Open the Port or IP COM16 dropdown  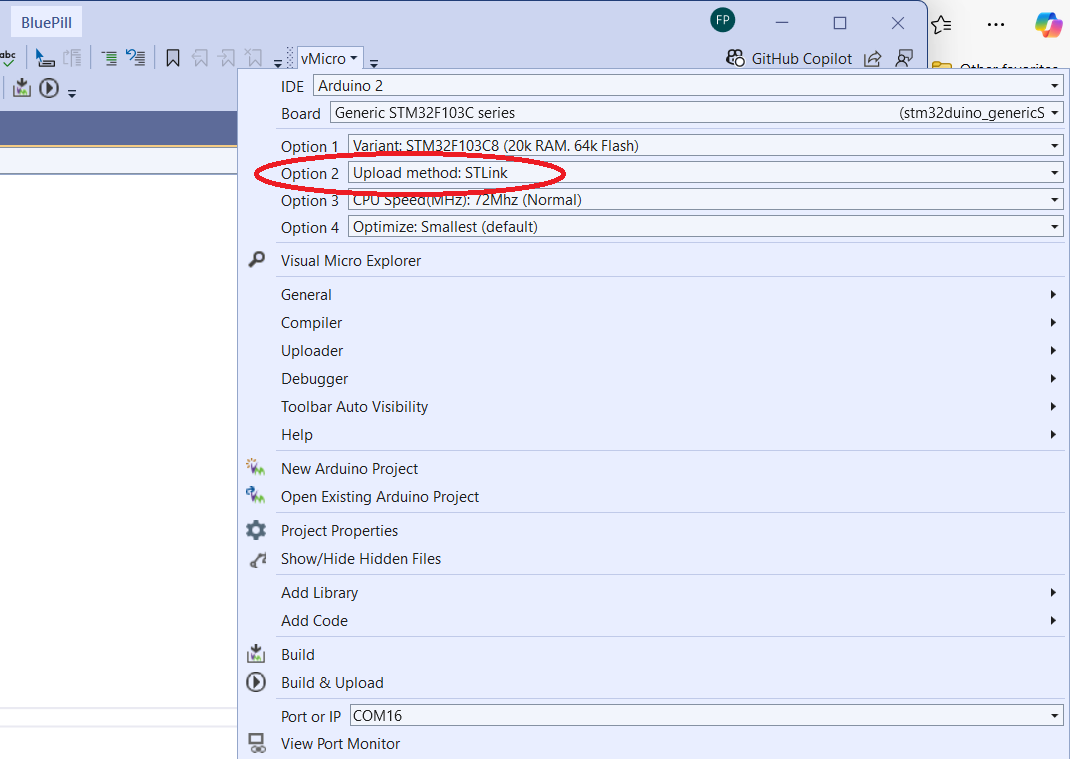pos(1054,715)
